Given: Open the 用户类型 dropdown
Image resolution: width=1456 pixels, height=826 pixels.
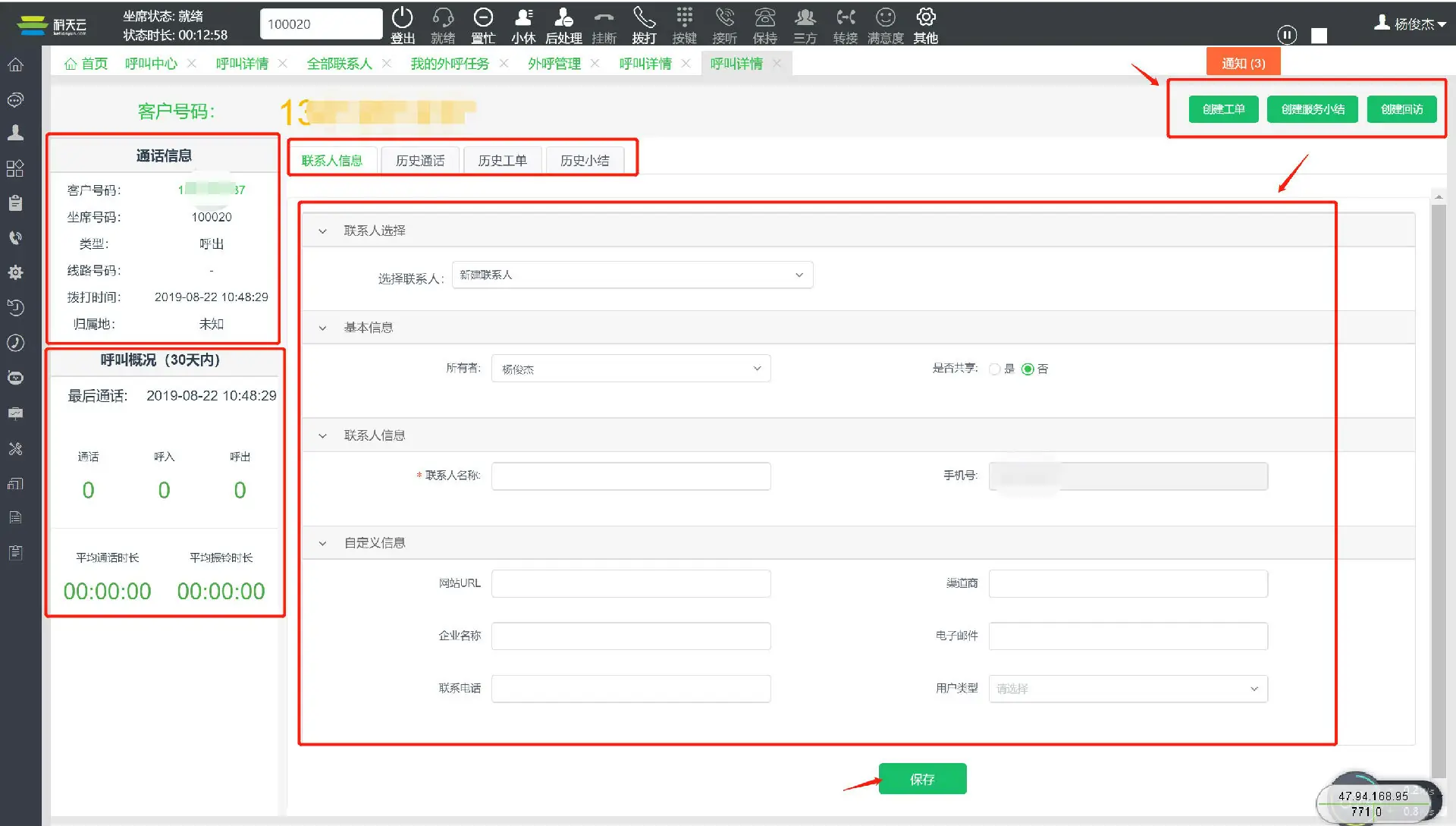Looking at the screenshot, I should 1128,689.
